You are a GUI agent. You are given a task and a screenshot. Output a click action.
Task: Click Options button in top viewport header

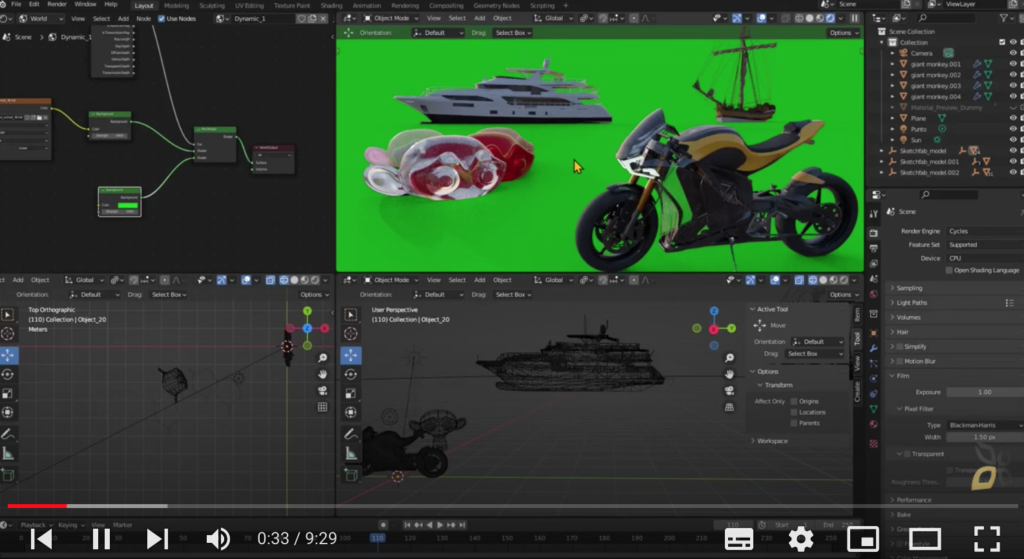[x=842, y=33]
